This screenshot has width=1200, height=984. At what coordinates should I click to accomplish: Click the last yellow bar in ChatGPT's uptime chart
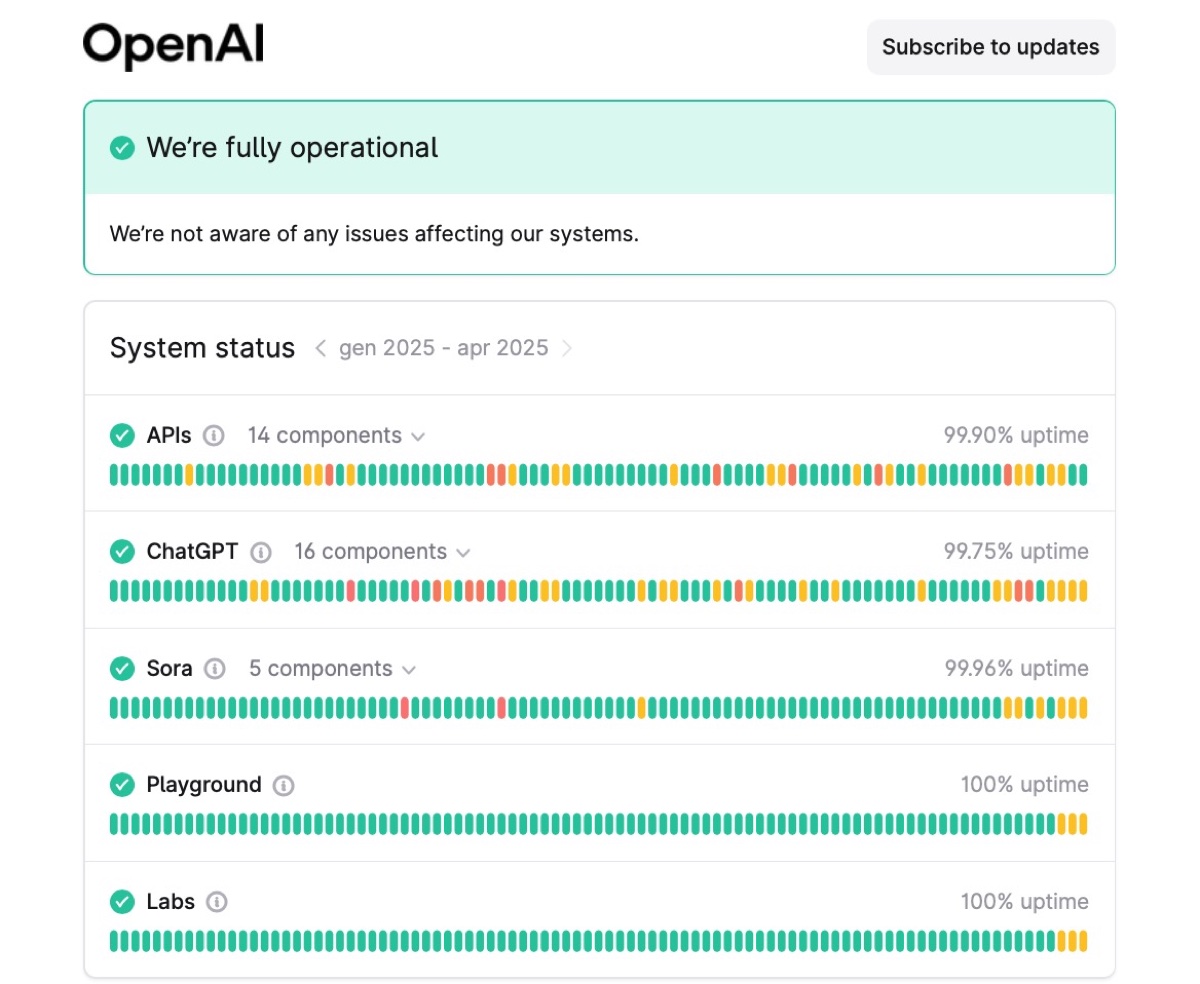tap(1083, 591)
